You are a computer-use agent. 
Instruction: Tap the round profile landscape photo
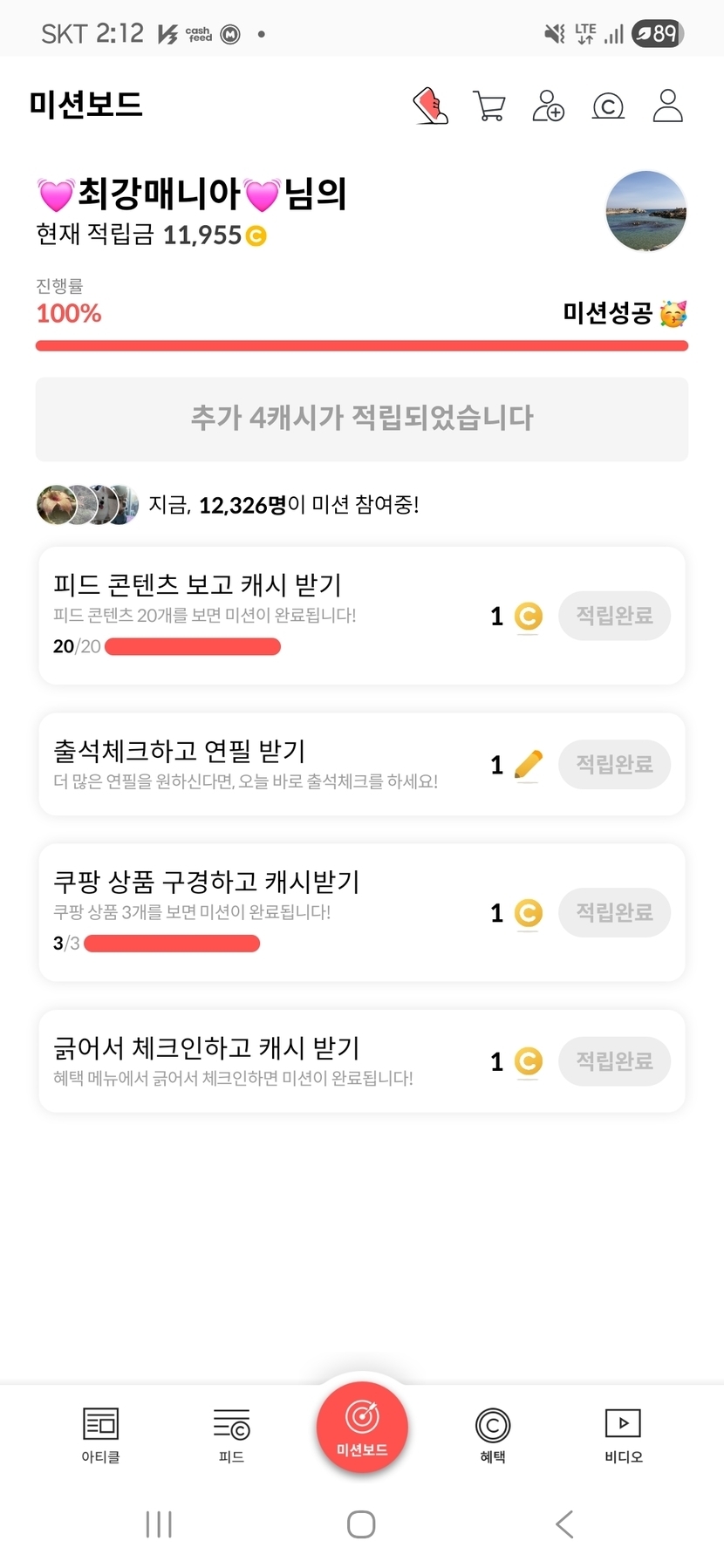pyautogui.click(x=646, y=212)
